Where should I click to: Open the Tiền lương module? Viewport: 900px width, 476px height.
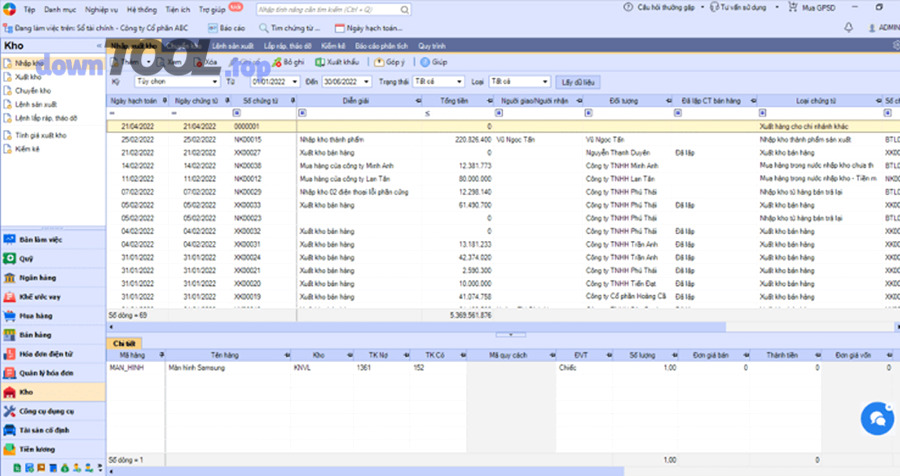(36, 449)
